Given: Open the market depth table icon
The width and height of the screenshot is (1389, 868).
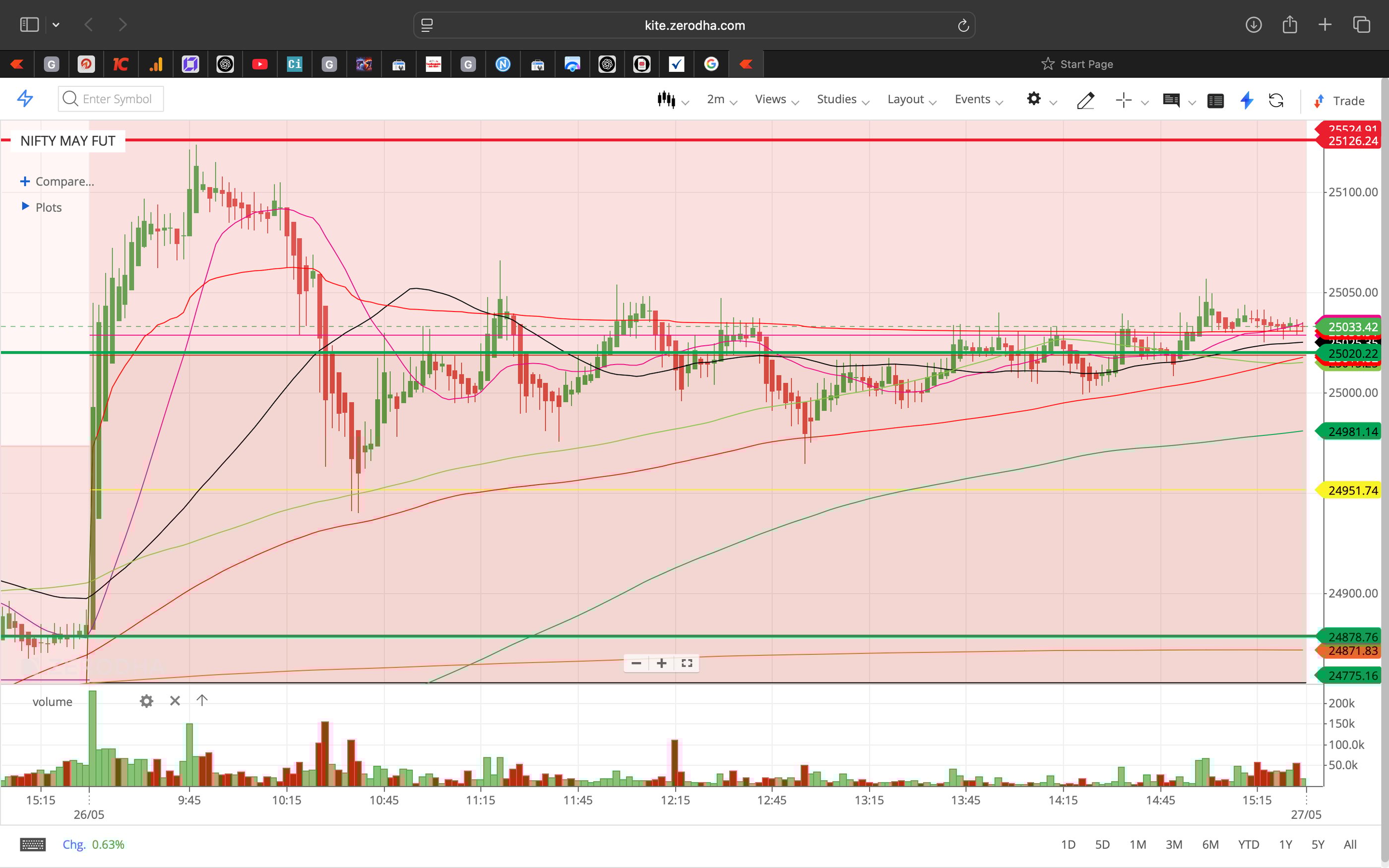Looking at the screenshot, I should tap(1216, 101).
